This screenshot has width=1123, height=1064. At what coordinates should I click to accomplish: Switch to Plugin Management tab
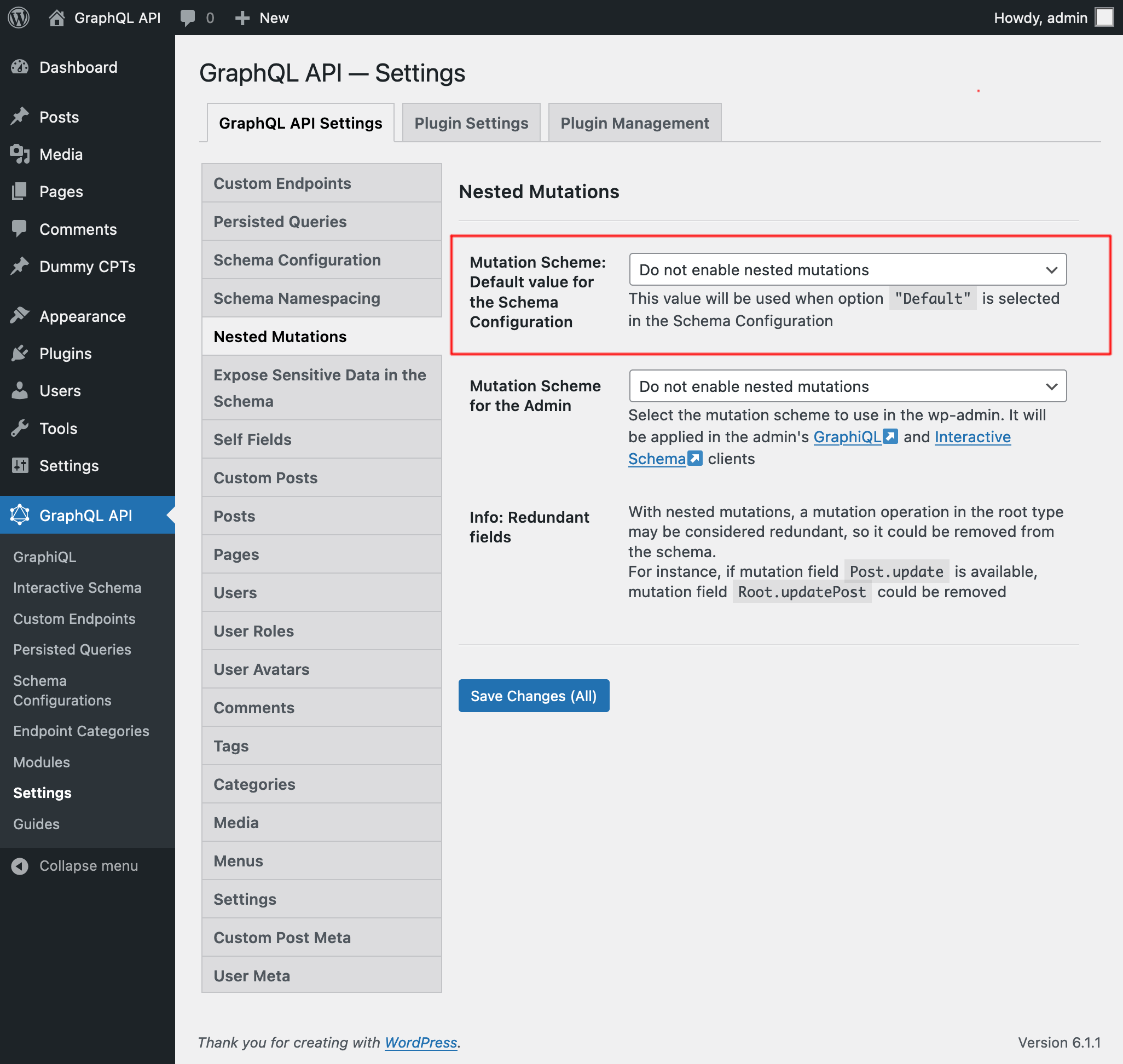point(635,123)
